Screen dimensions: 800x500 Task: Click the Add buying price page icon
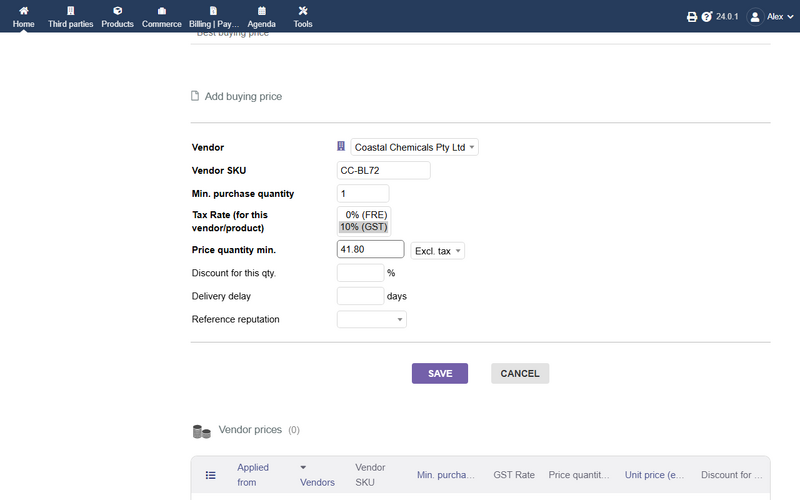[x=195, y=96]
